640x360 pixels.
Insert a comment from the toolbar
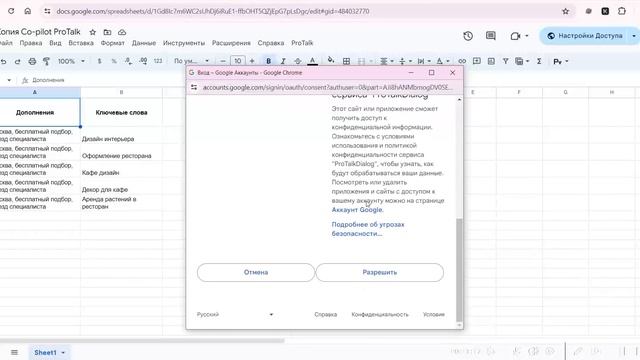click(476, 61)
